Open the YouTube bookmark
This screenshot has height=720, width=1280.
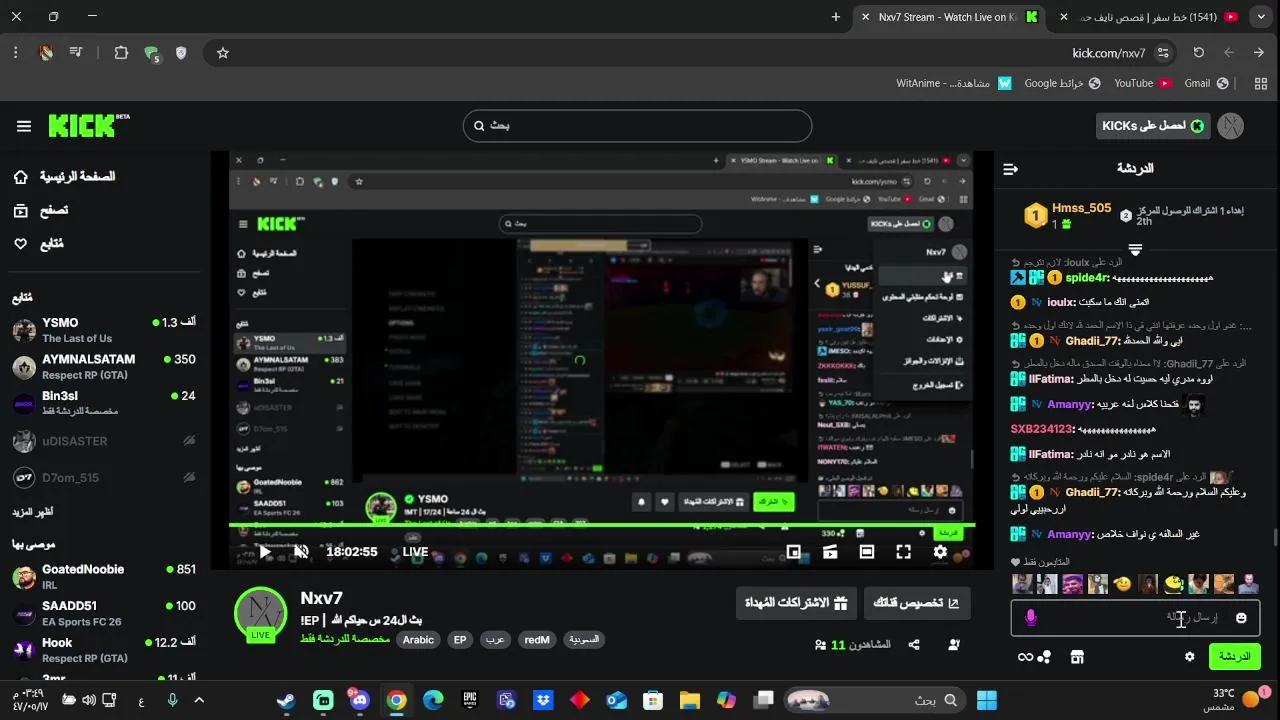coord(1142,84)
